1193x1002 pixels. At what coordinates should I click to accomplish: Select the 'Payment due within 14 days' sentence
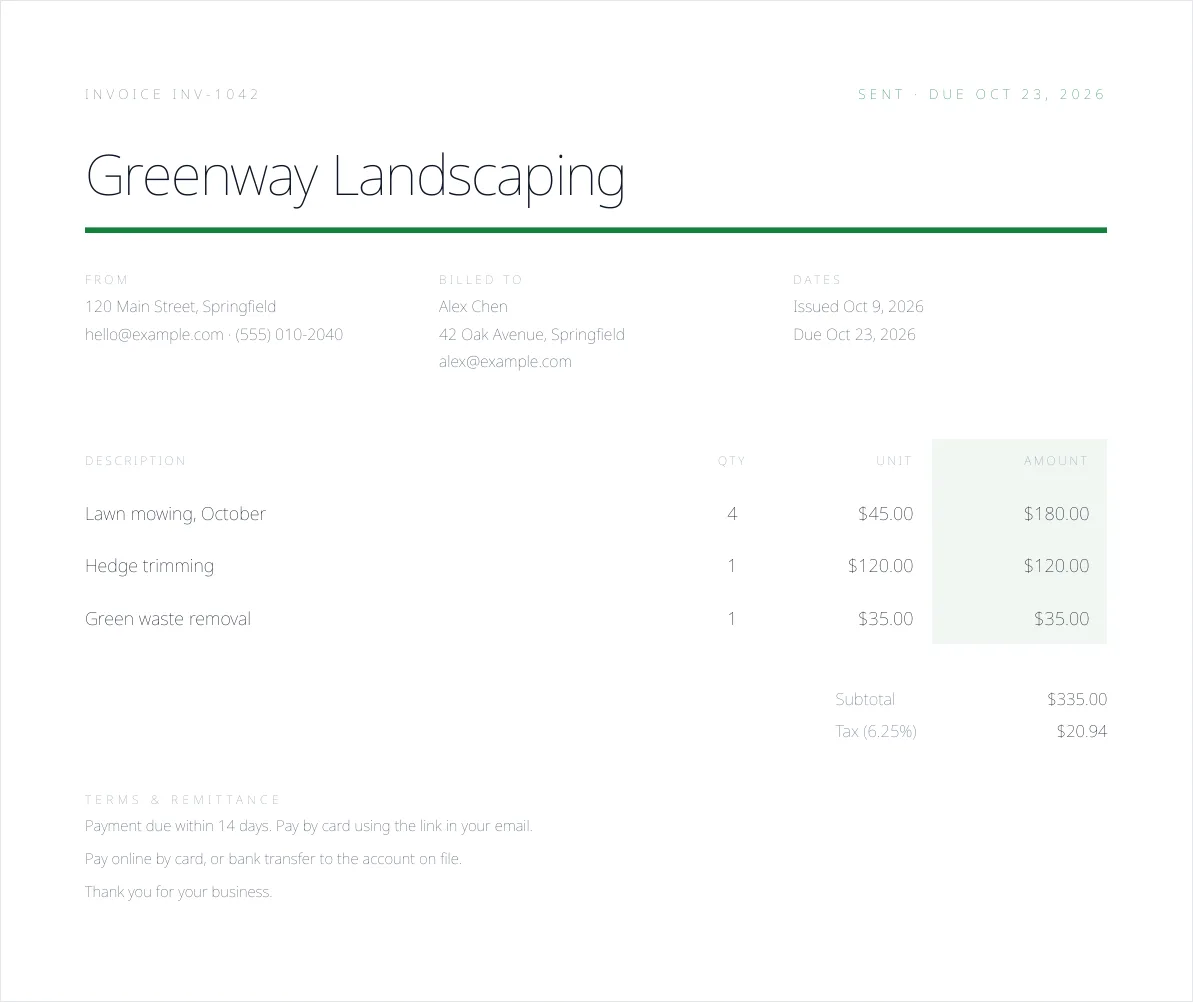coord(309,826)
